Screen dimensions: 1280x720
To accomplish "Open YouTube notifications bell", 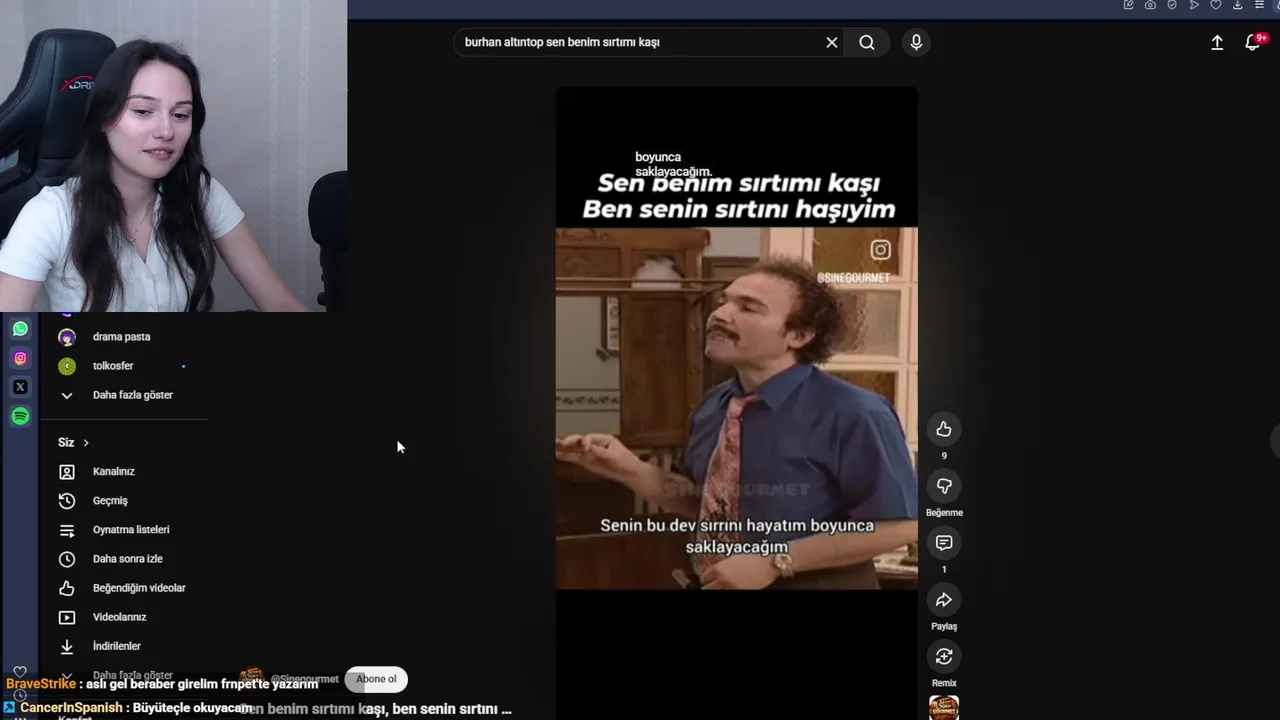I will (1253, 42).
